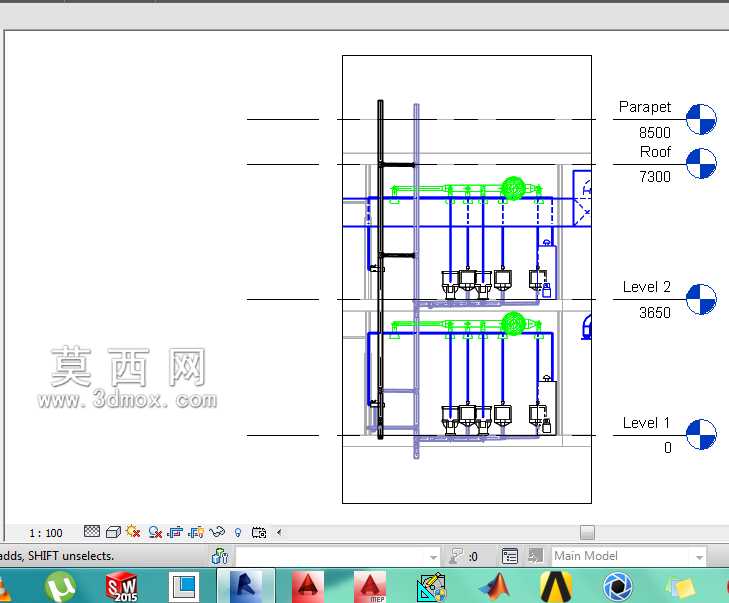Open the Design Options icon in status bar
This screenshot has width=729, height=603.
click(x=510, y=556)
